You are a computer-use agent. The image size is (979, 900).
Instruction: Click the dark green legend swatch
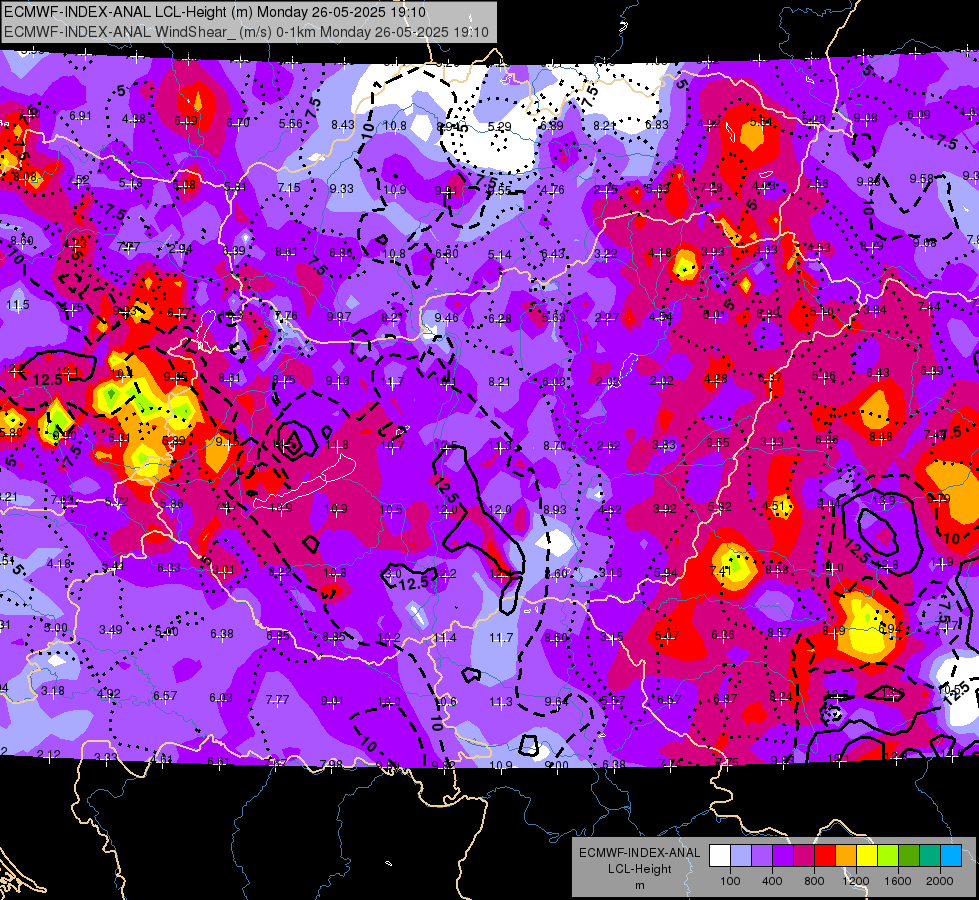[x=908, y=856]
